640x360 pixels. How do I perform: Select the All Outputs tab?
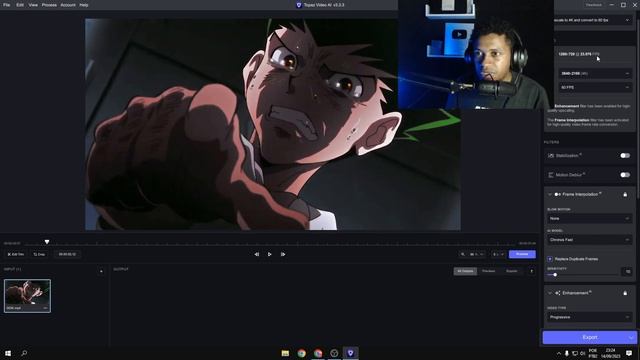tap(465, 271)
